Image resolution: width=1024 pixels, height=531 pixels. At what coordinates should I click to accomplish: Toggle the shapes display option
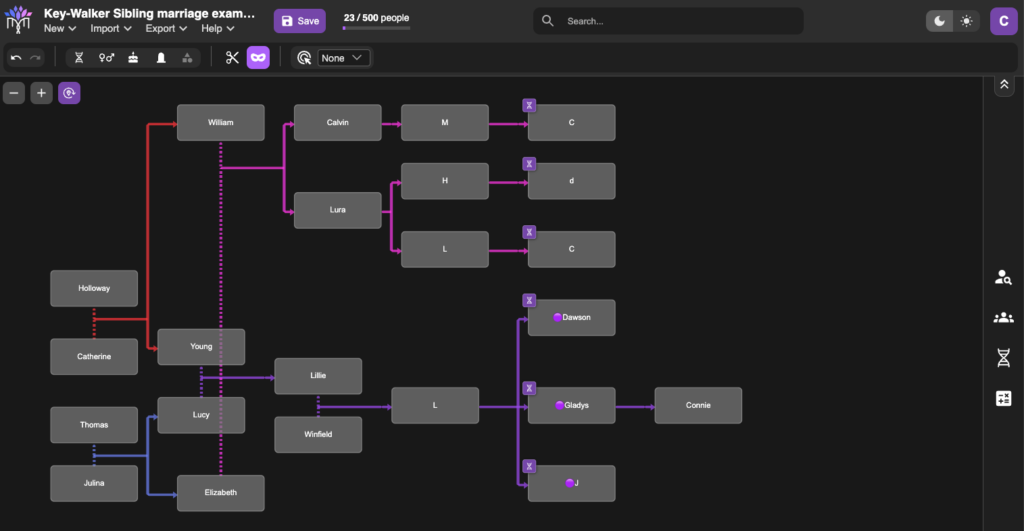[187, 58]
